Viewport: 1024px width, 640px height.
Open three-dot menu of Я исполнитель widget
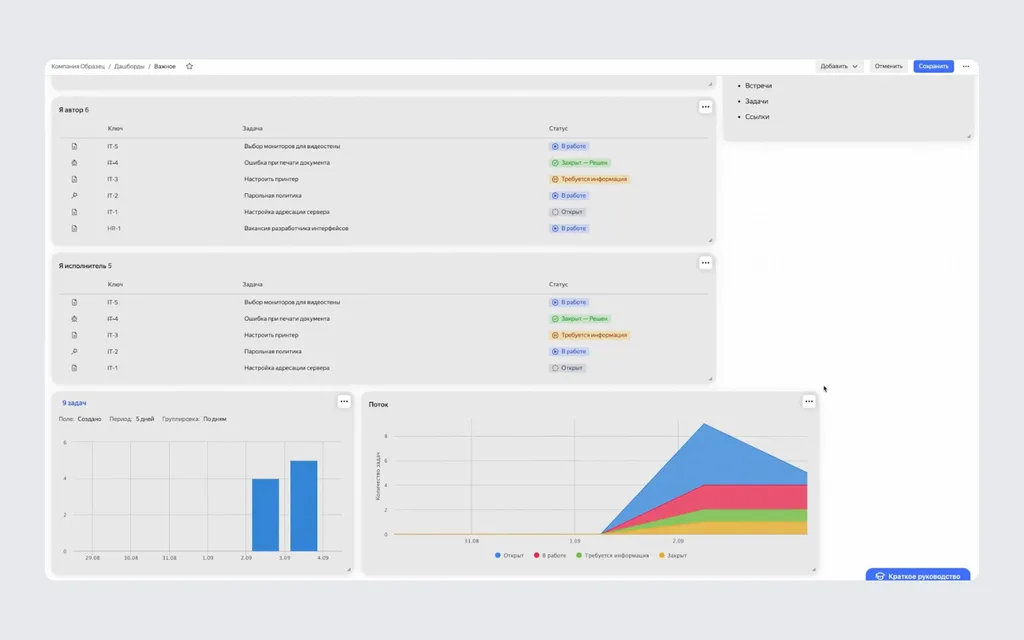click(705, 263)
